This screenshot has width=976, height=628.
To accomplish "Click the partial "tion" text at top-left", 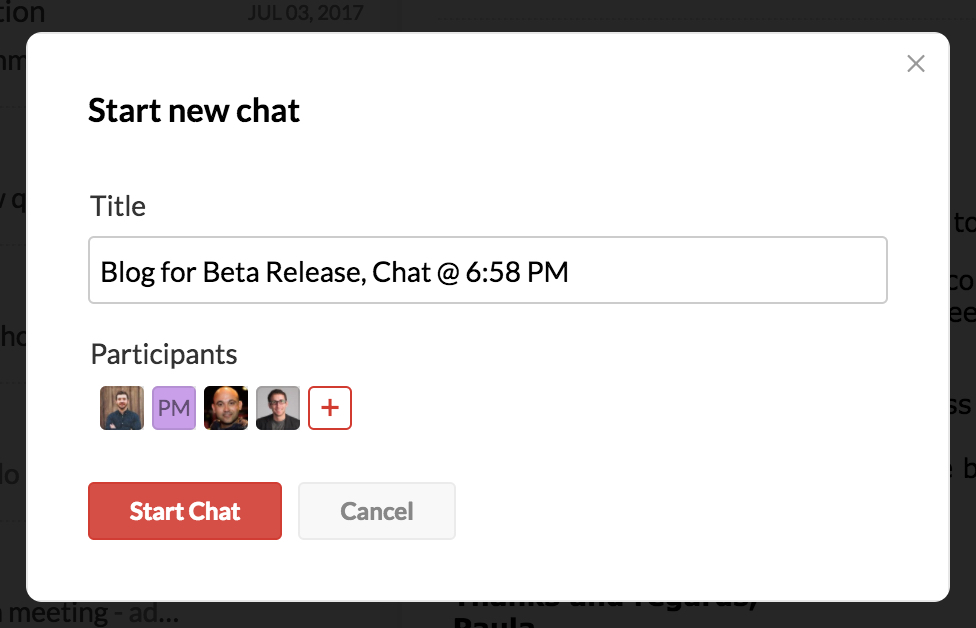I will [22, 12].
